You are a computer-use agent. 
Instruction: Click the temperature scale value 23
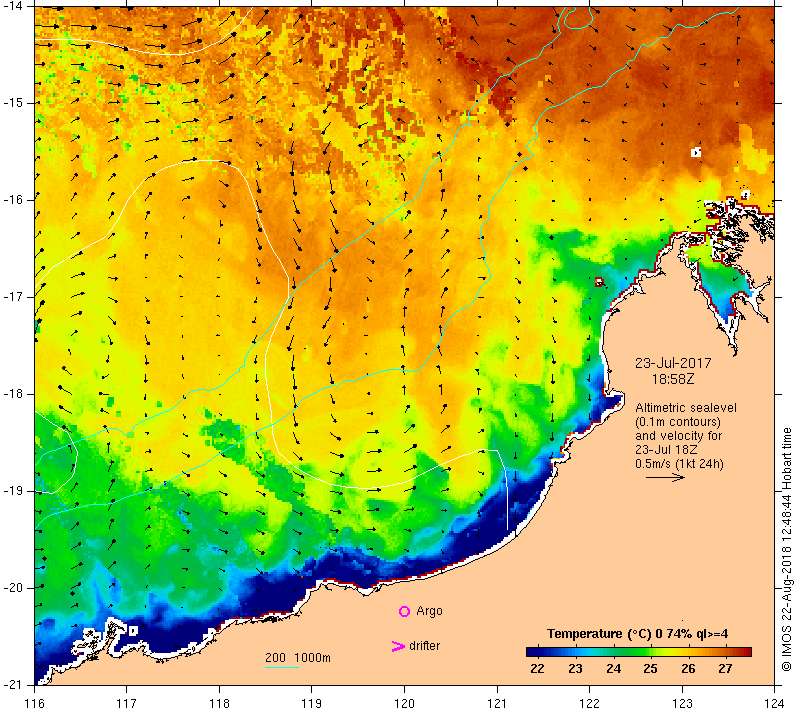point(576,669)
